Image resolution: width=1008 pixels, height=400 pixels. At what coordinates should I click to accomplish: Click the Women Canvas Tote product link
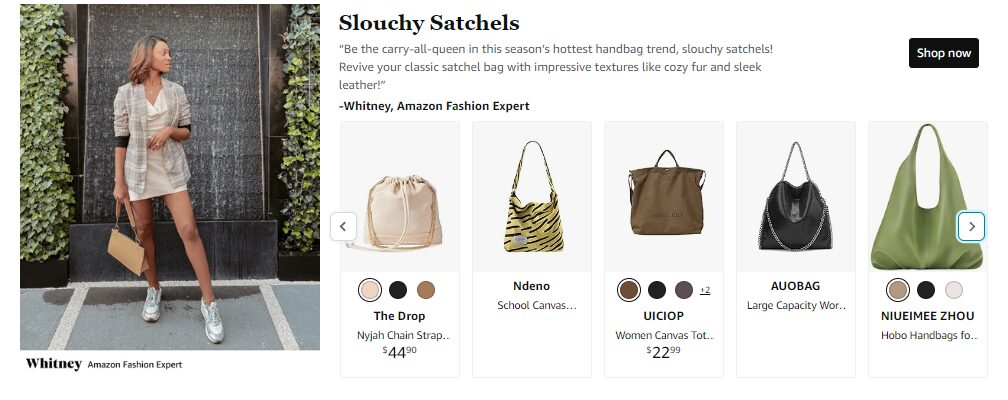664,335
